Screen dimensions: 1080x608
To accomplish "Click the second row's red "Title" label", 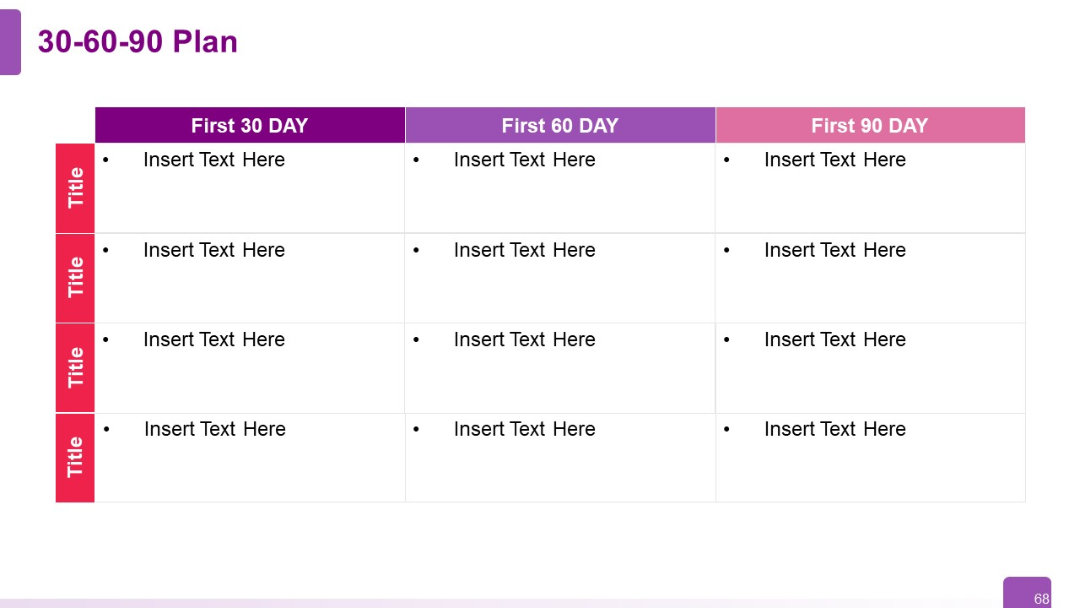I will [x=75, y=278].
